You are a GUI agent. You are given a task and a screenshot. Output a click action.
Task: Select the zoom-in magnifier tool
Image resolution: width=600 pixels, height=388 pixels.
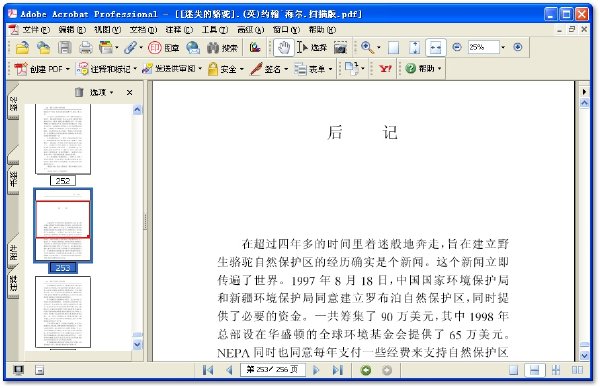click(x=367, y=48)
